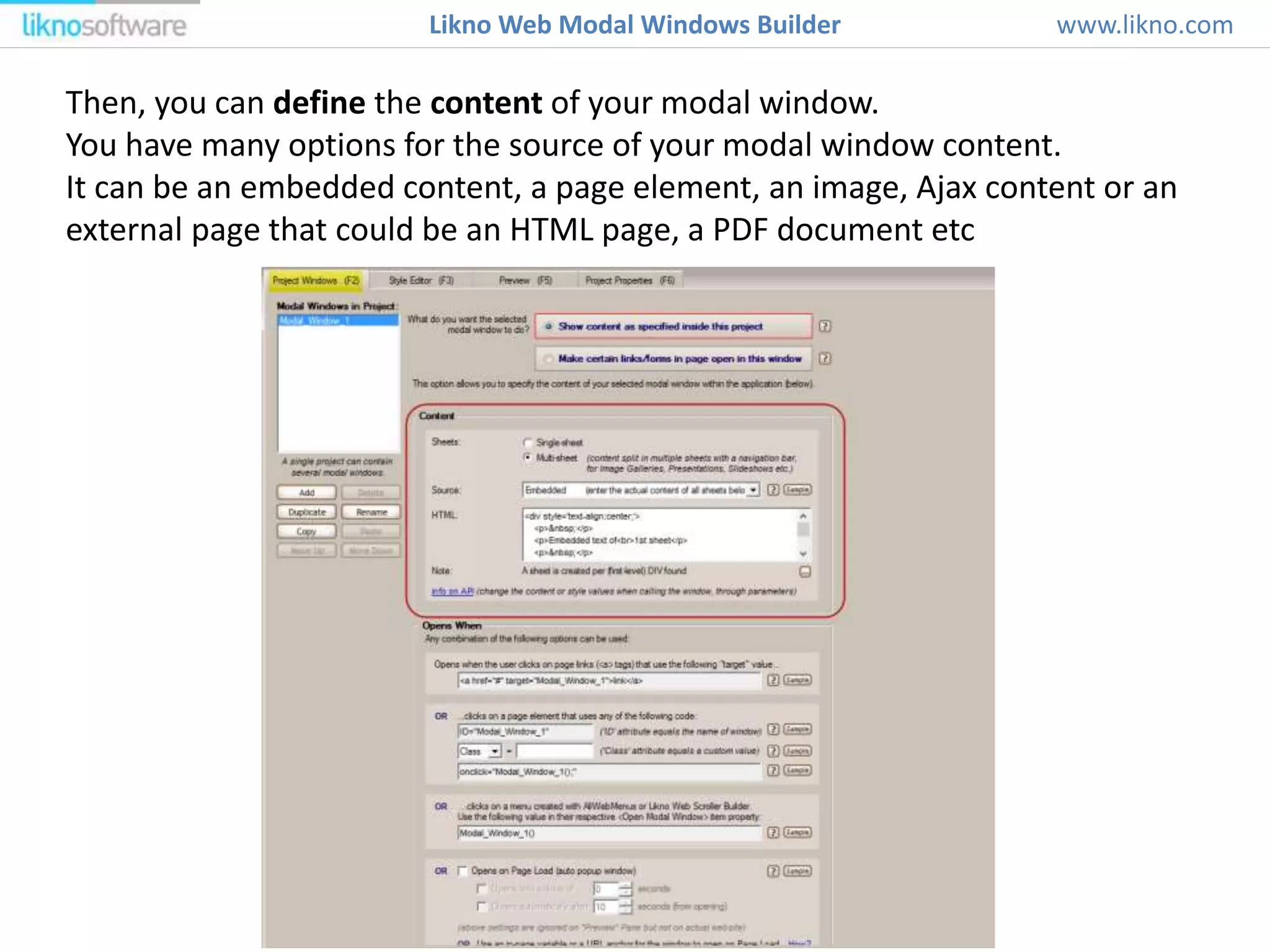Click the Move Up button

click(x=307, y=550)
